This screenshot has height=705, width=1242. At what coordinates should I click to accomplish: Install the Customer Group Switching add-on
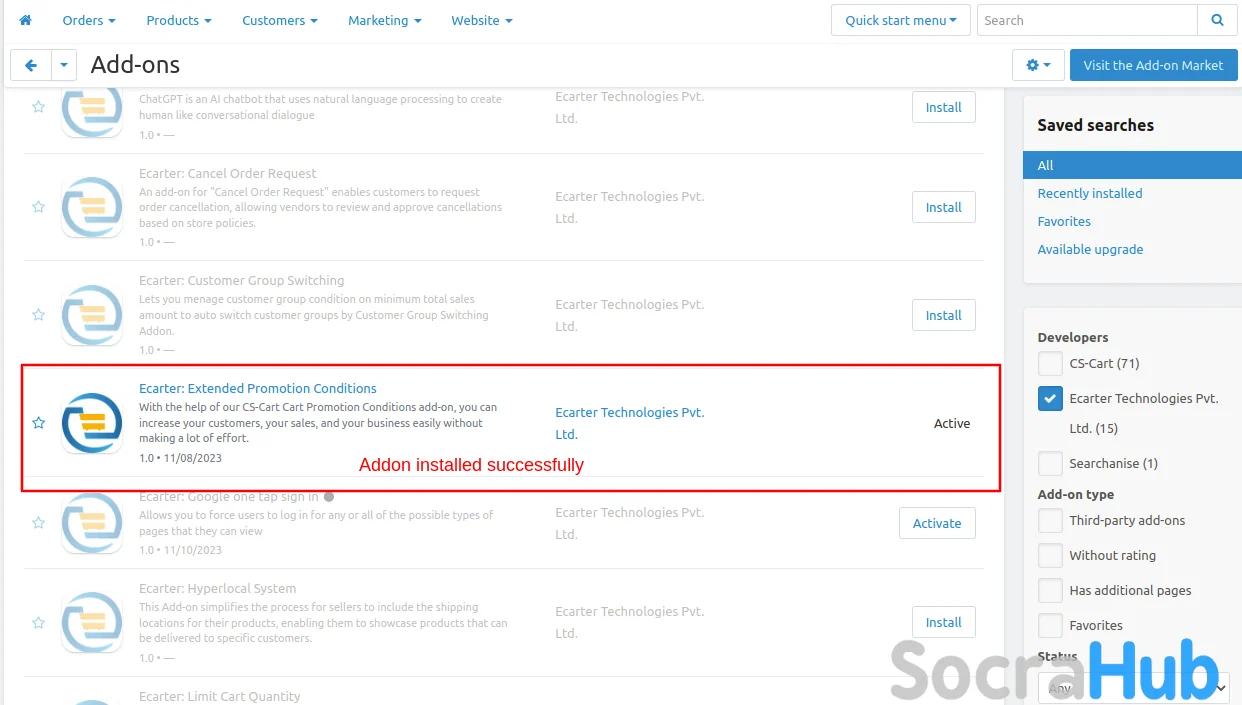click(943, 315)
